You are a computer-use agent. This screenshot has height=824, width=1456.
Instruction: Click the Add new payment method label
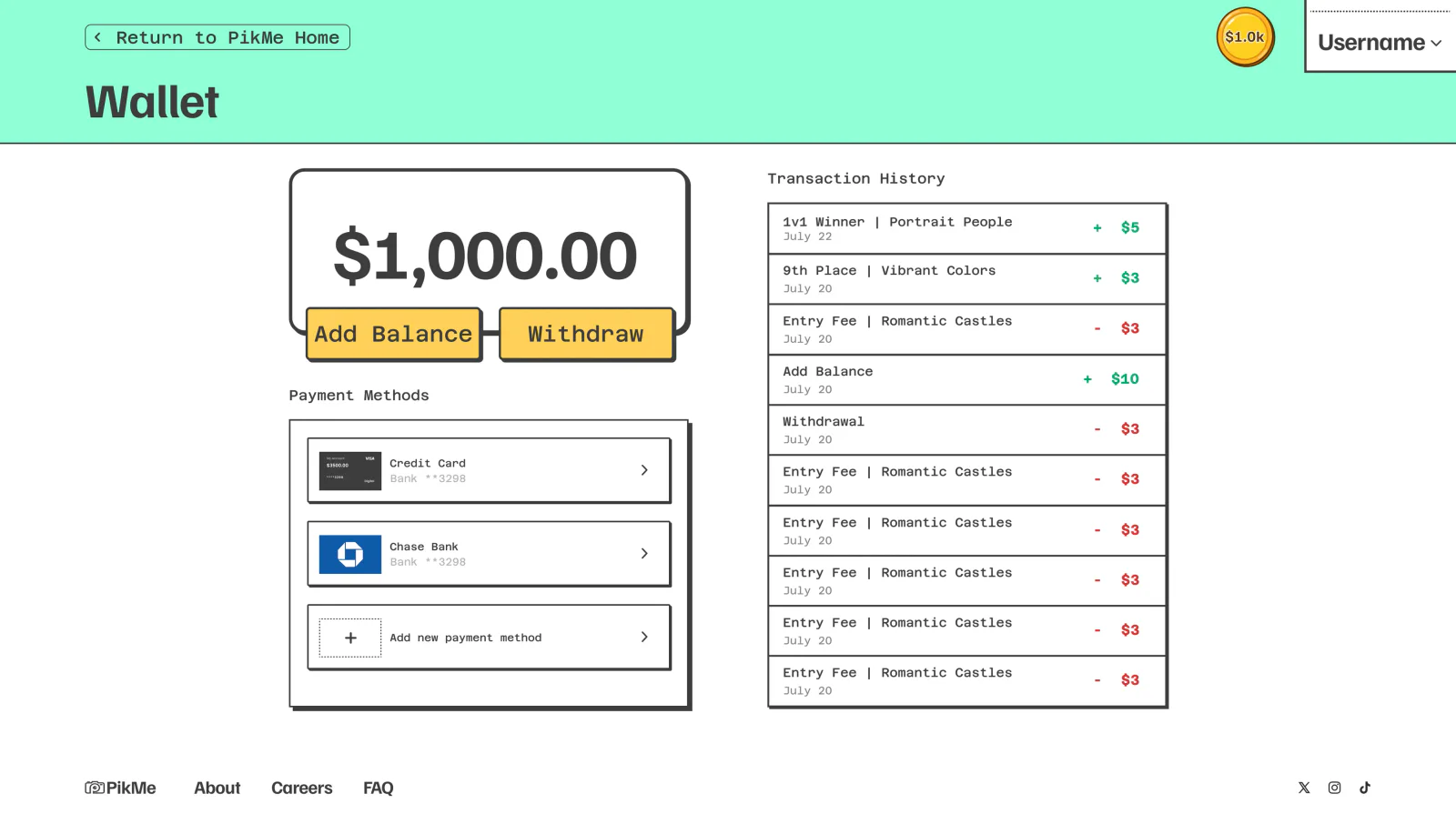pos(465,638)
